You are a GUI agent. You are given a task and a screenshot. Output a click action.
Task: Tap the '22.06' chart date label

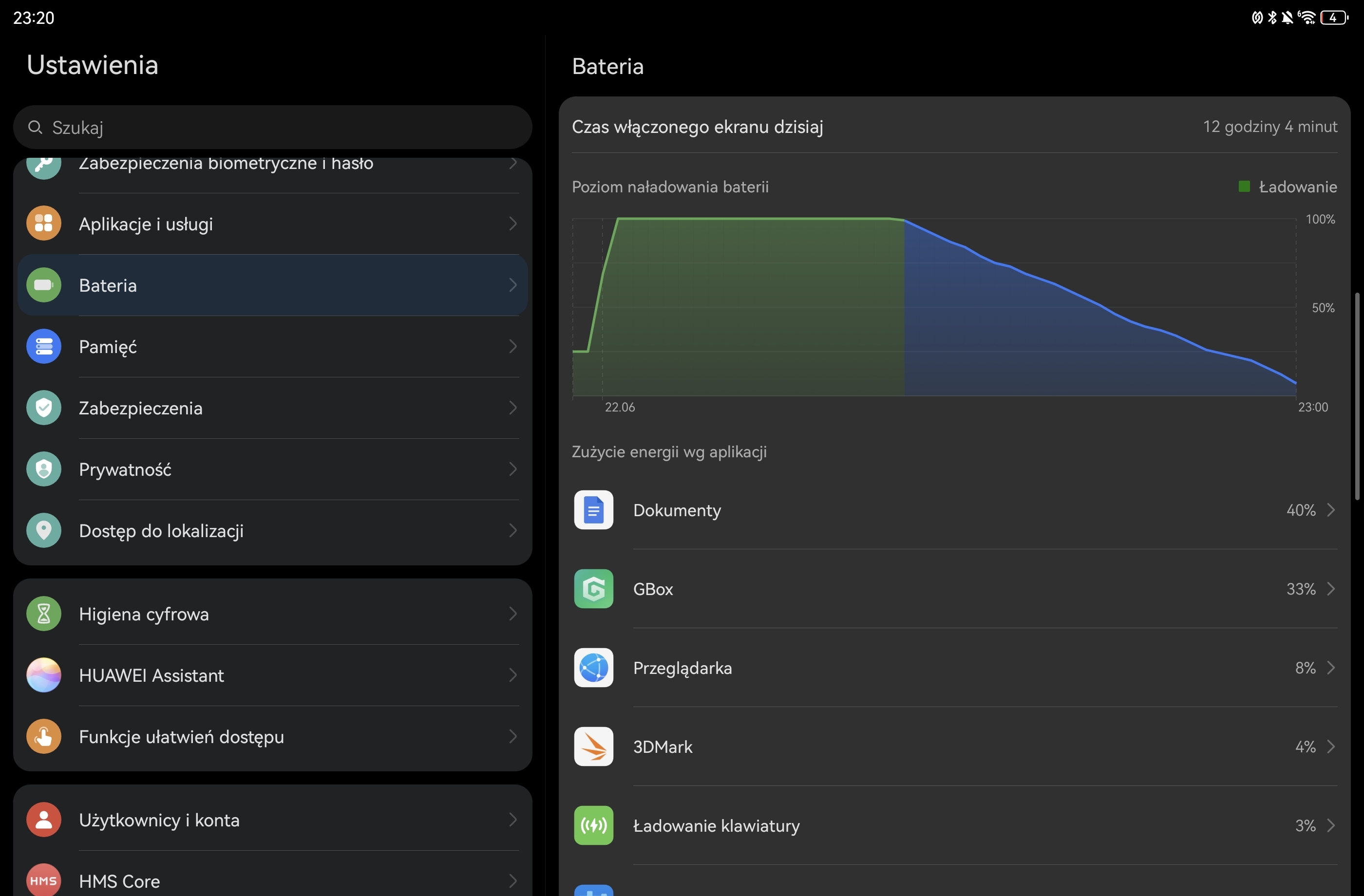pos(620,407)
